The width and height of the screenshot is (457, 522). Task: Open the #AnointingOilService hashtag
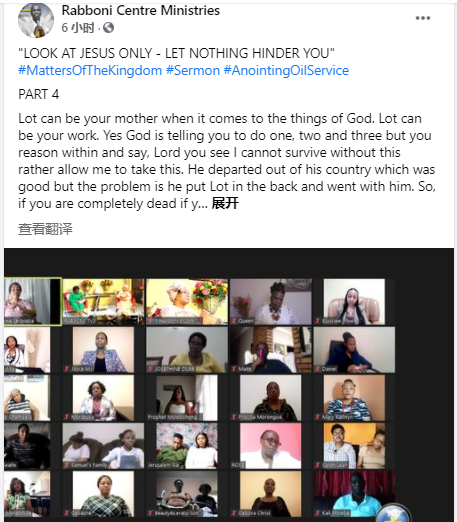pyautogui.click(x=286, y=70)
